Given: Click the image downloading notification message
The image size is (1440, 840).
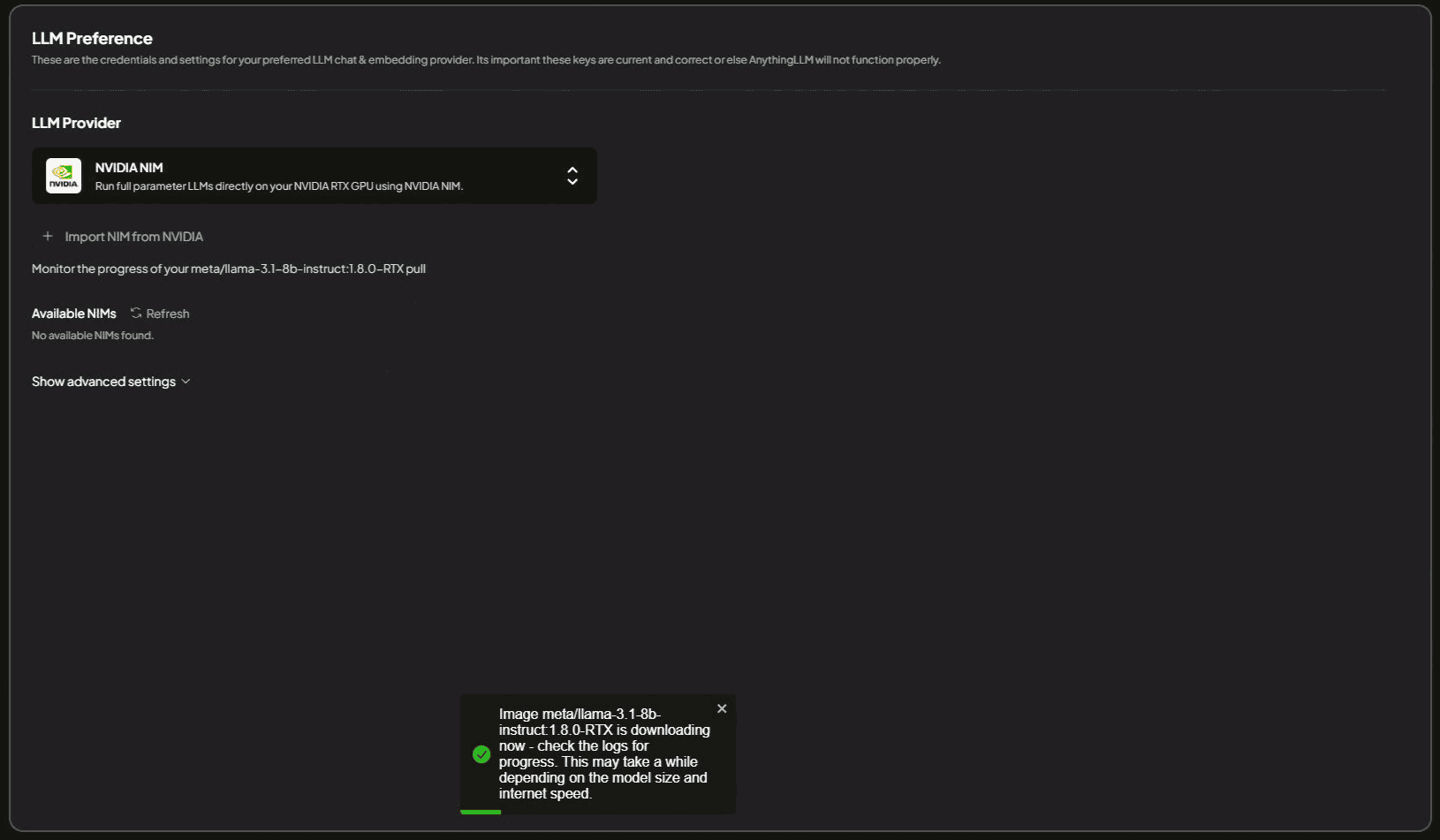Looking at the screenshot, I should click(x=603, y=753).
